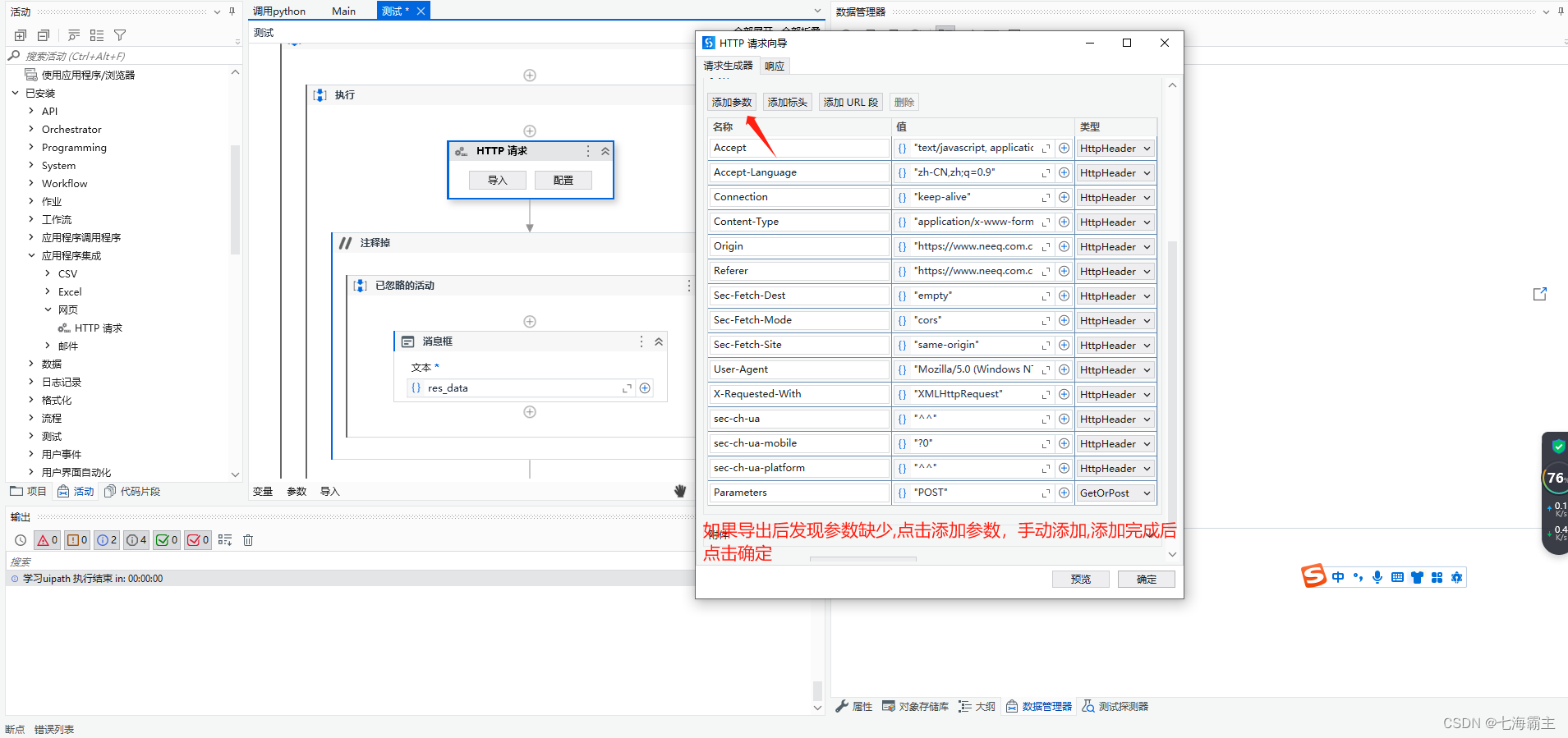Open type dropdown for Accept row
Viewport: 1568px width, 738px height.
pyautogui.click(x=1115, y=149)
